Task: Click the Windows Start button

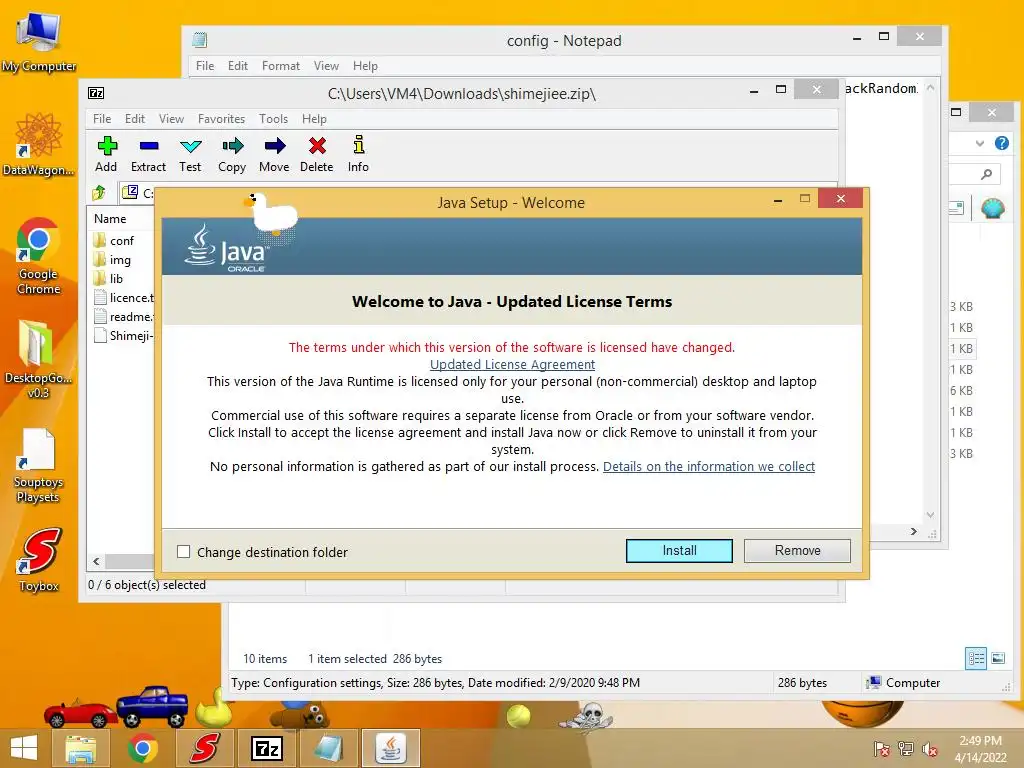Action: (x=24, y=748)
